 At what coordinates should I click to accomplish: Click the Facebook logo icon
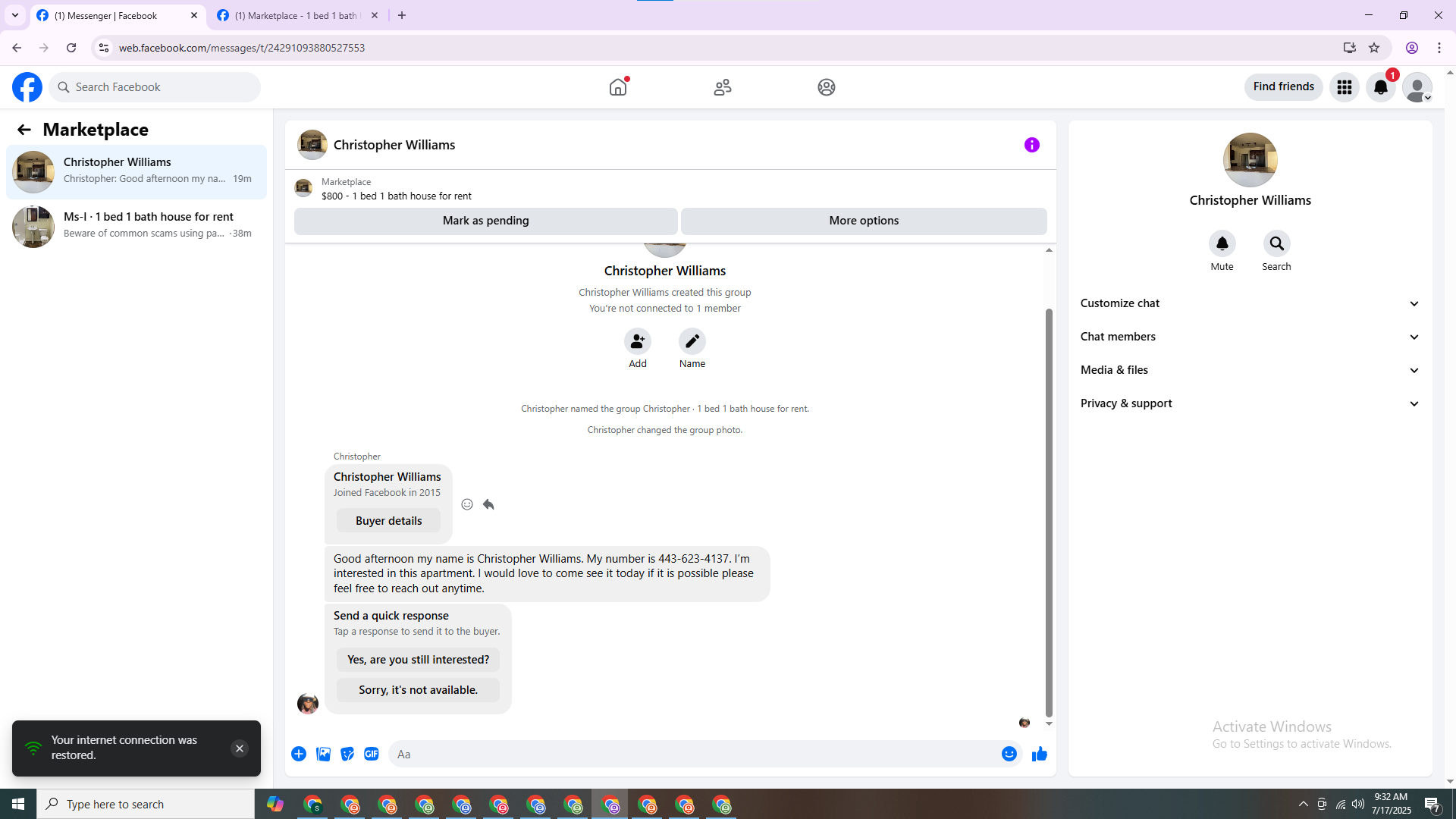click(x=27, y=87)
